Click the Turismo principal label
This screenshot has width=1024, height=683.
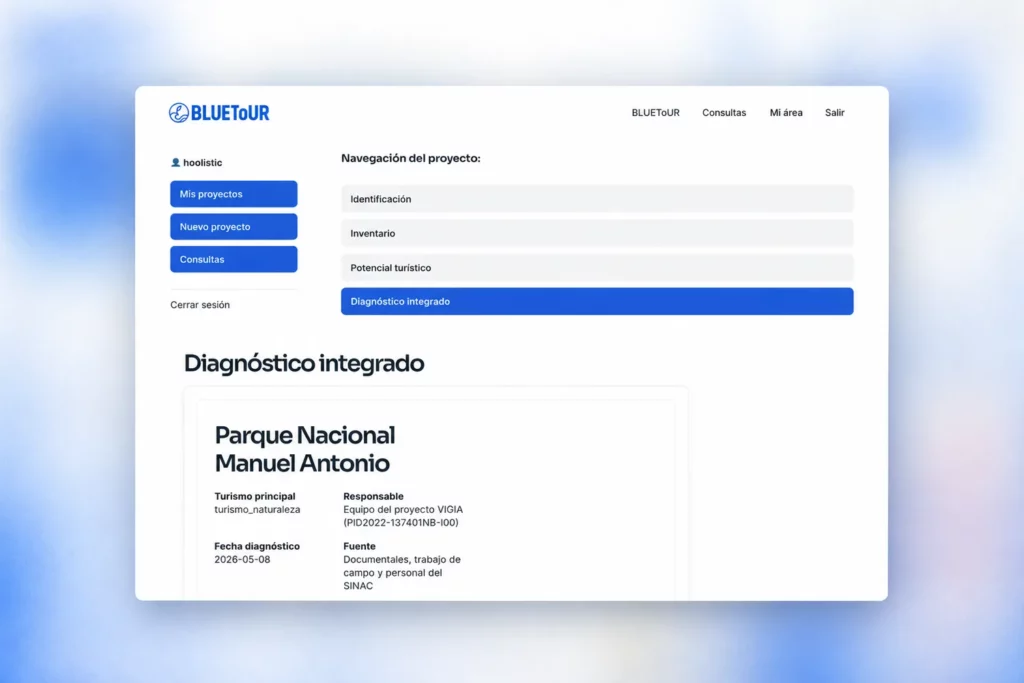tap(255, 496)
